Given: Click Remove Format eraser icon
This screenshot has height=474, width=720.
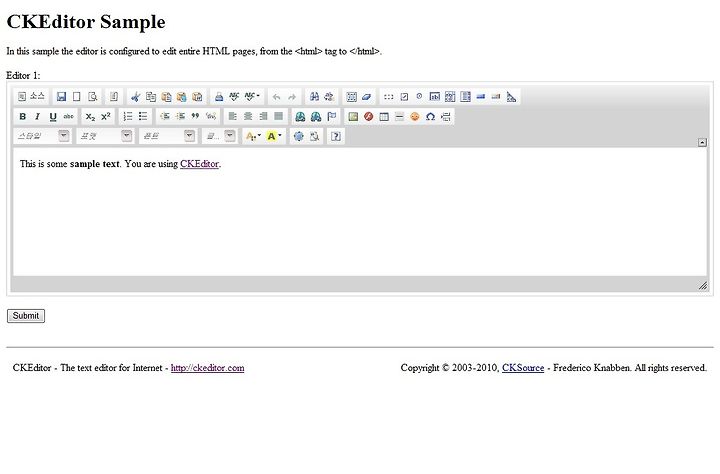Looking at the screenshot, I should 366,96.
